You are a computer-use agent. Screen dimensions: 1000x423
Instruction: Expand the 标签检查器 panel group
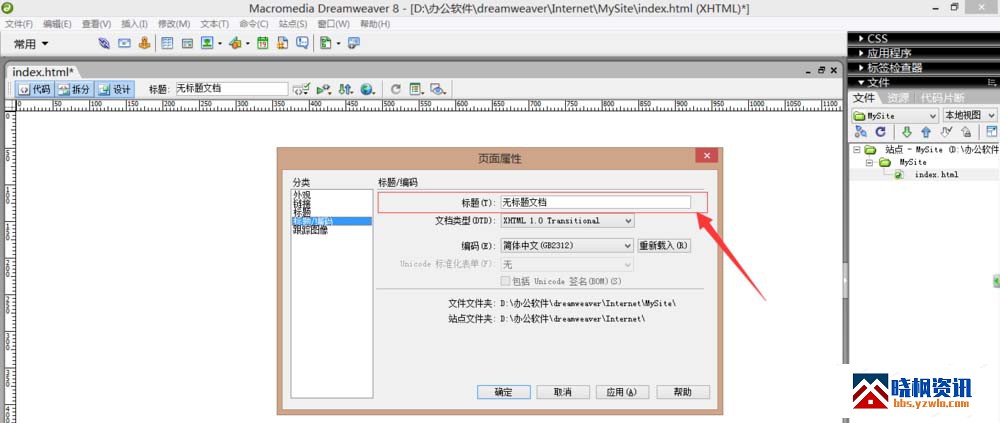pyautogui.click(x=863, y=68)
